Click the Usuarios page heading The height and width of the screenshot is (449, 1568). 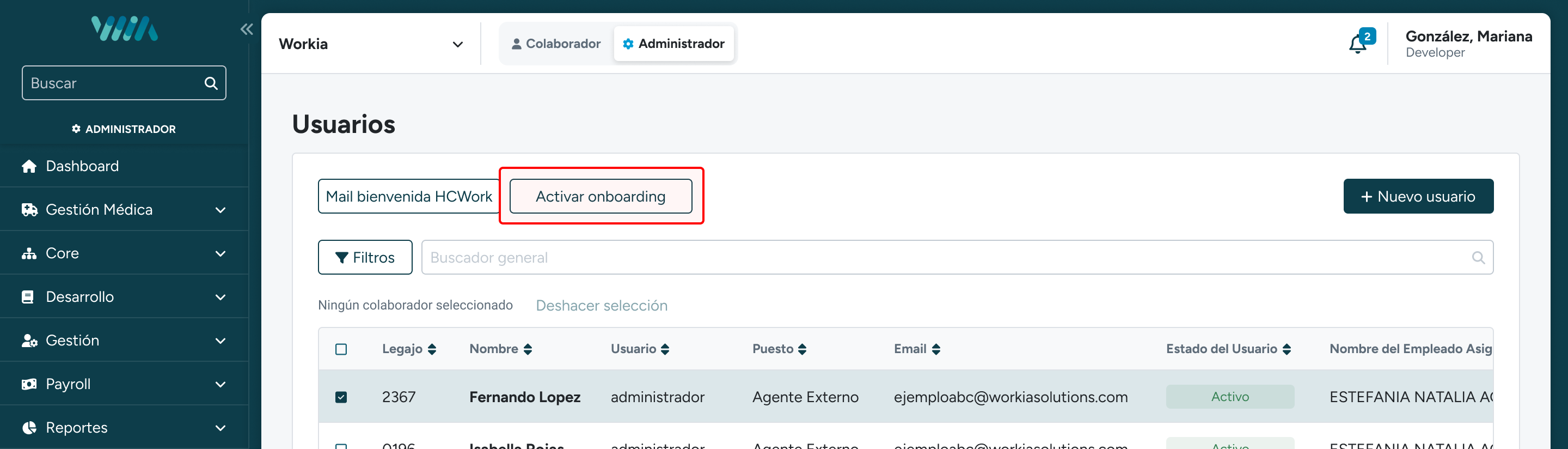(x=344, y=124)
